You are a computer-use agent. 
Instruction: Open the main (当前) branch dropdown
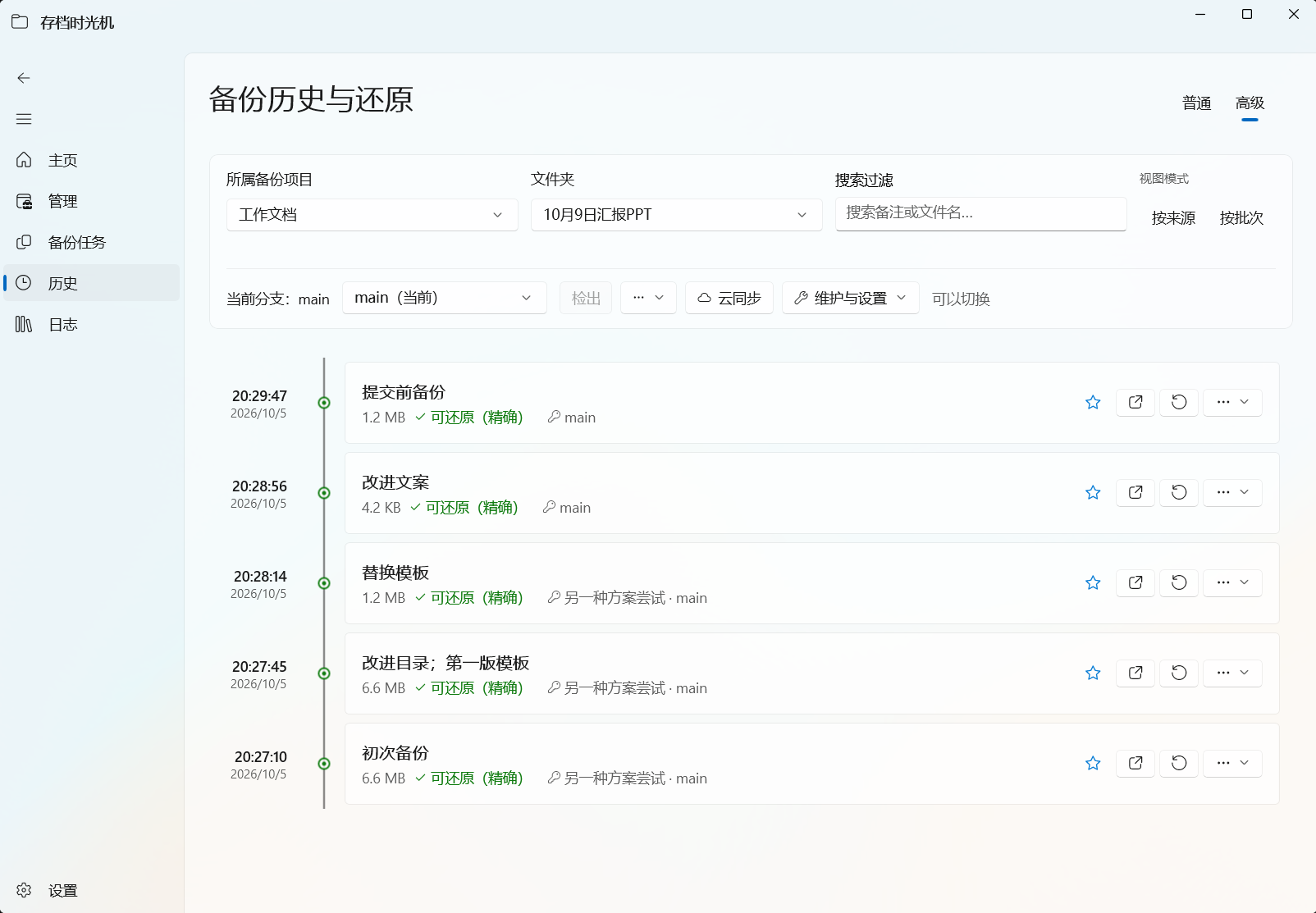coord(445,298)
